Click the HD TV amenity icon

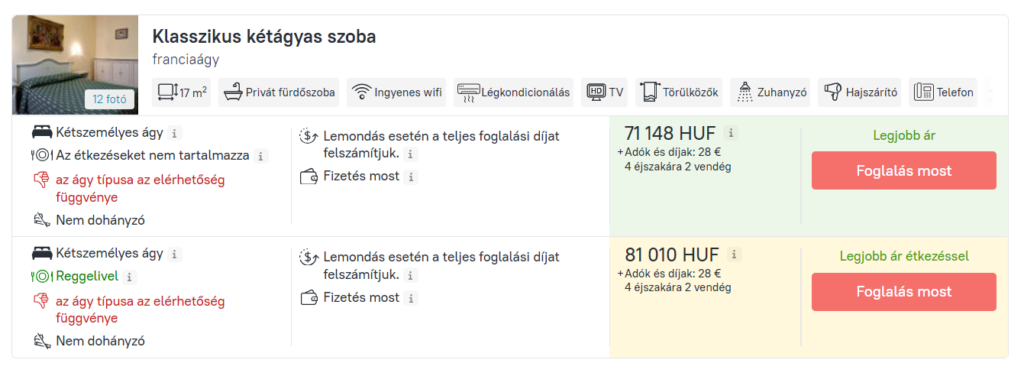click(596, 92)
